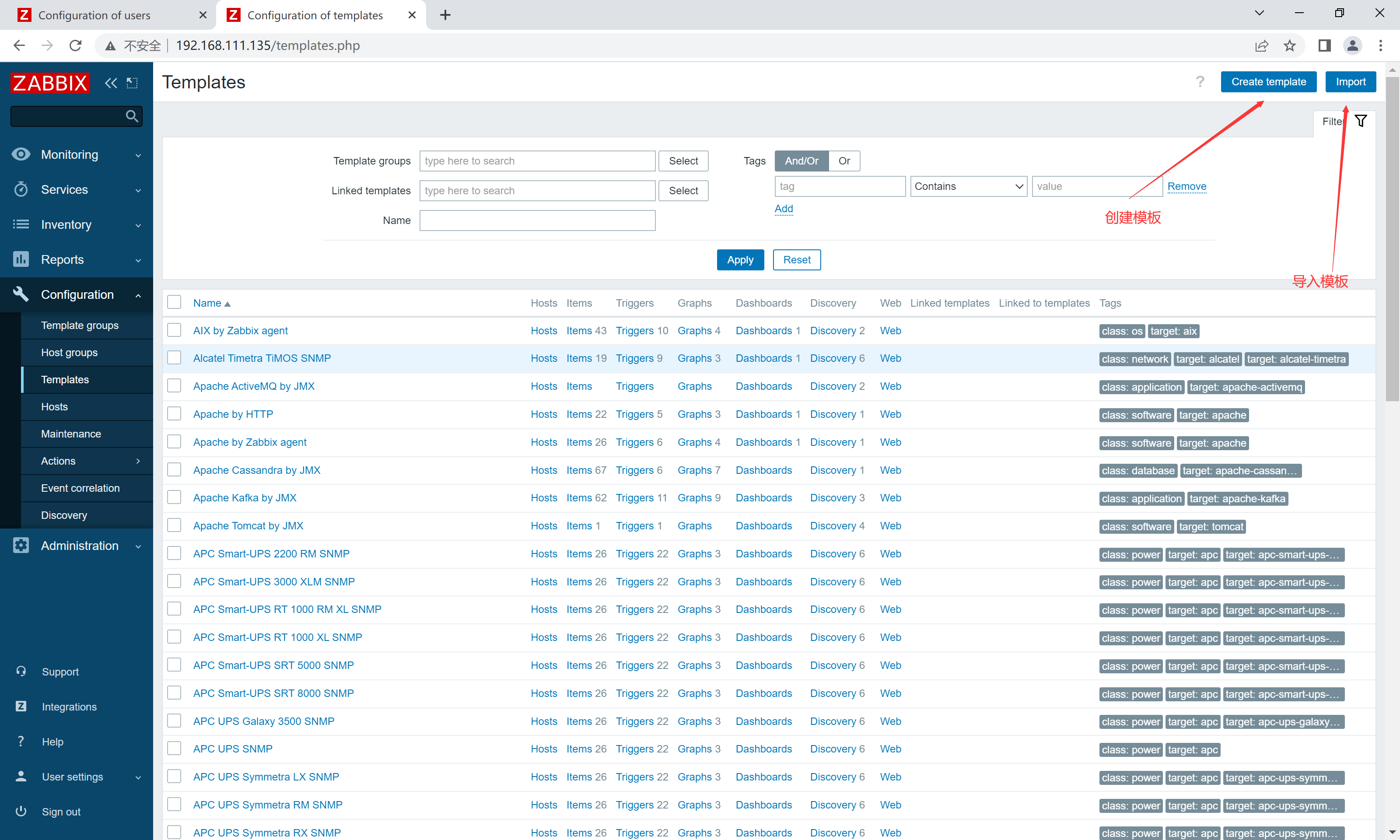Open Template groups in the Configuration menu

coord(80,325)
